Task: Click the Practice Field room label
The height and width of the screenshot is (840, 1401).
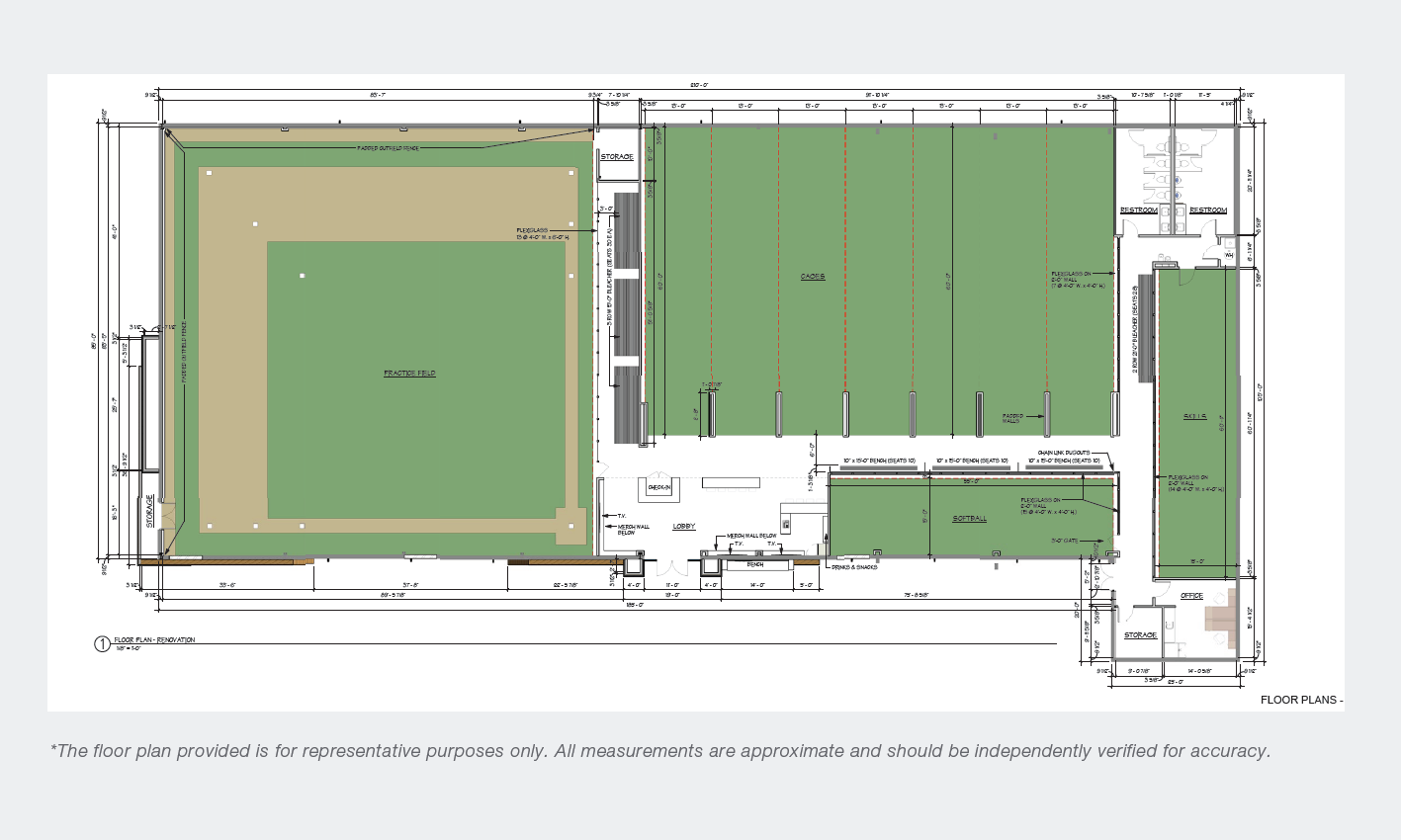Action: (x=409, y=374)
